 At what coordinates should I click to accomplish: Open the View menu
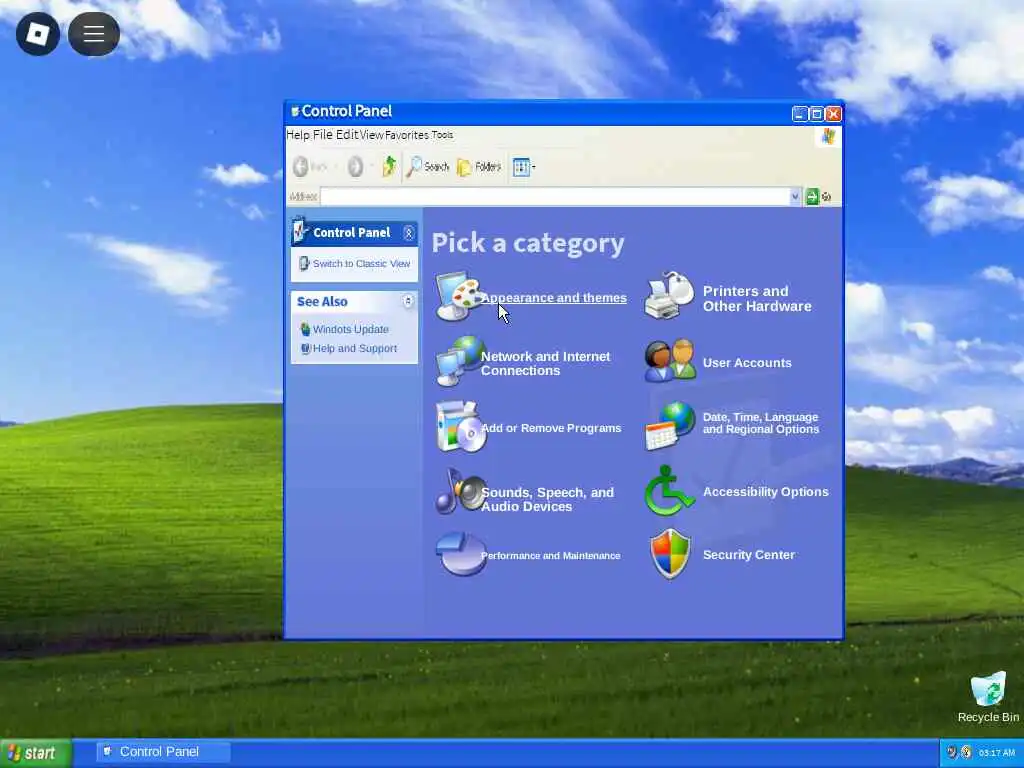[x=372, y=135]
